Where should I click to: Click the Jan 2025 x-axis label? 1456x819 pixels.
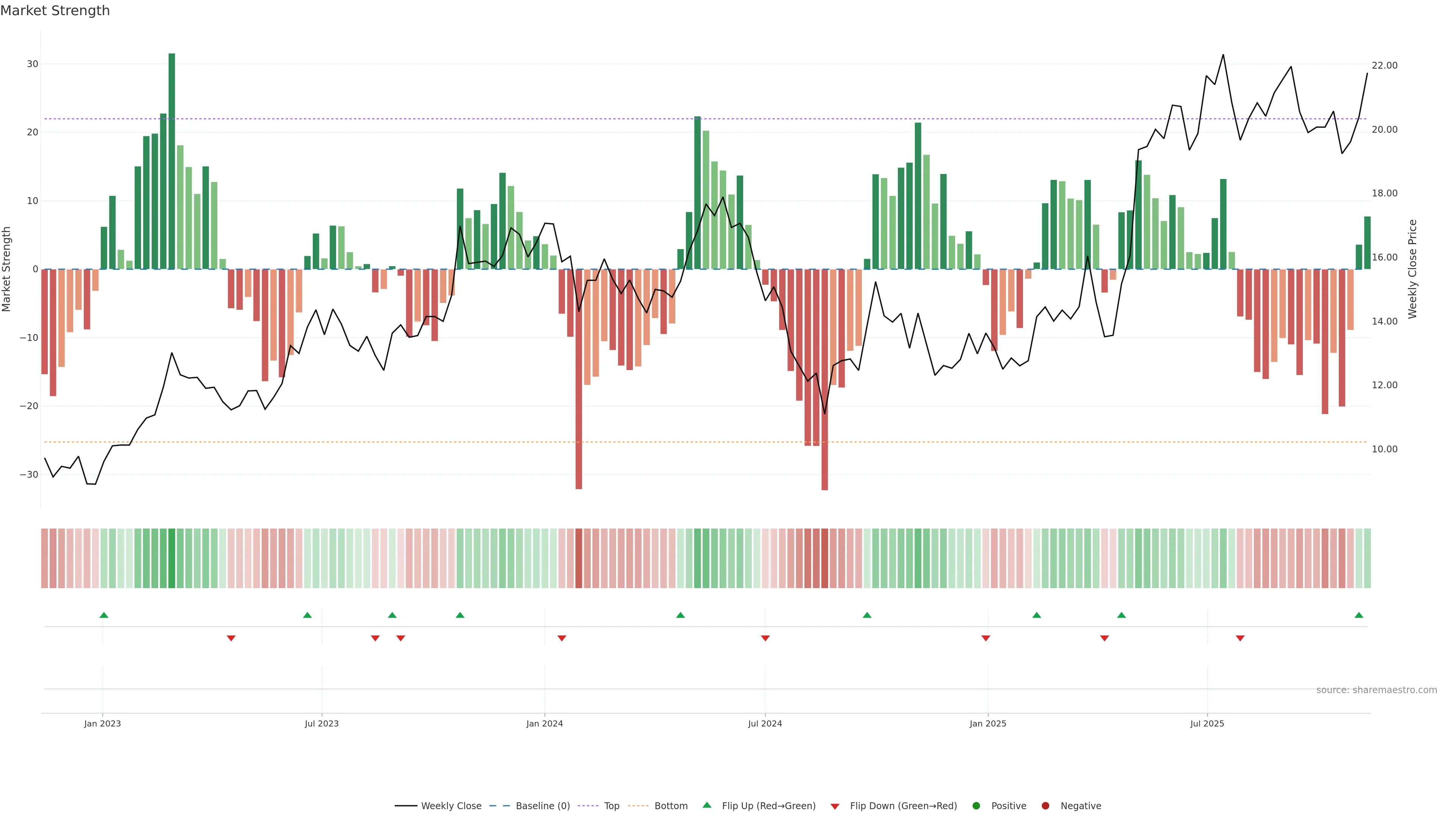[988, 723]
